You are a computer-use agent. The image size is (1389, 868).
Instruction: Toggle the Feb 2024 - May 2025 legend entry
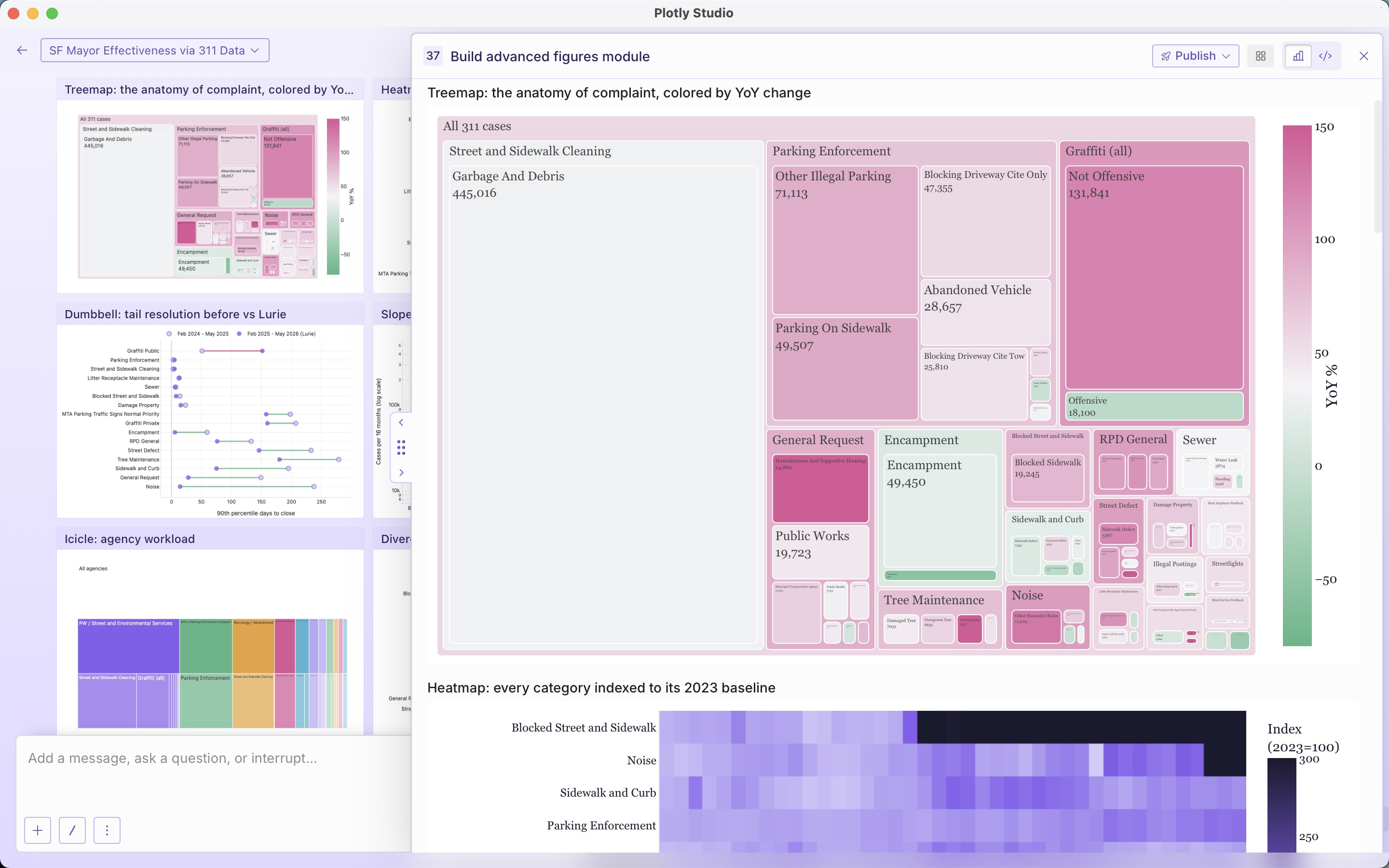[198, 334]
